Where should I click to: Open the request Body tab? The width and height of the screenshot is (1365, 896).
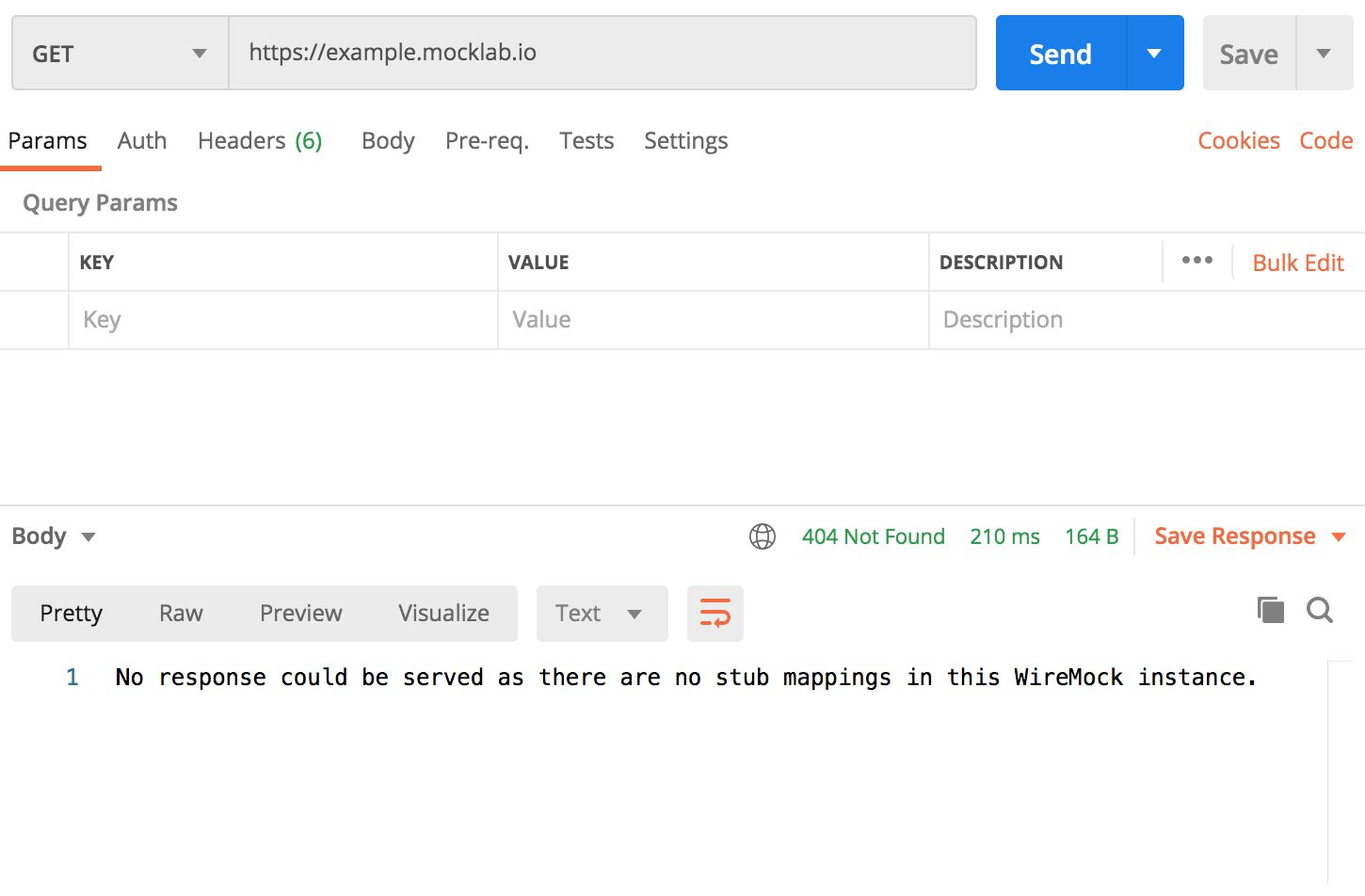[388, 141]
